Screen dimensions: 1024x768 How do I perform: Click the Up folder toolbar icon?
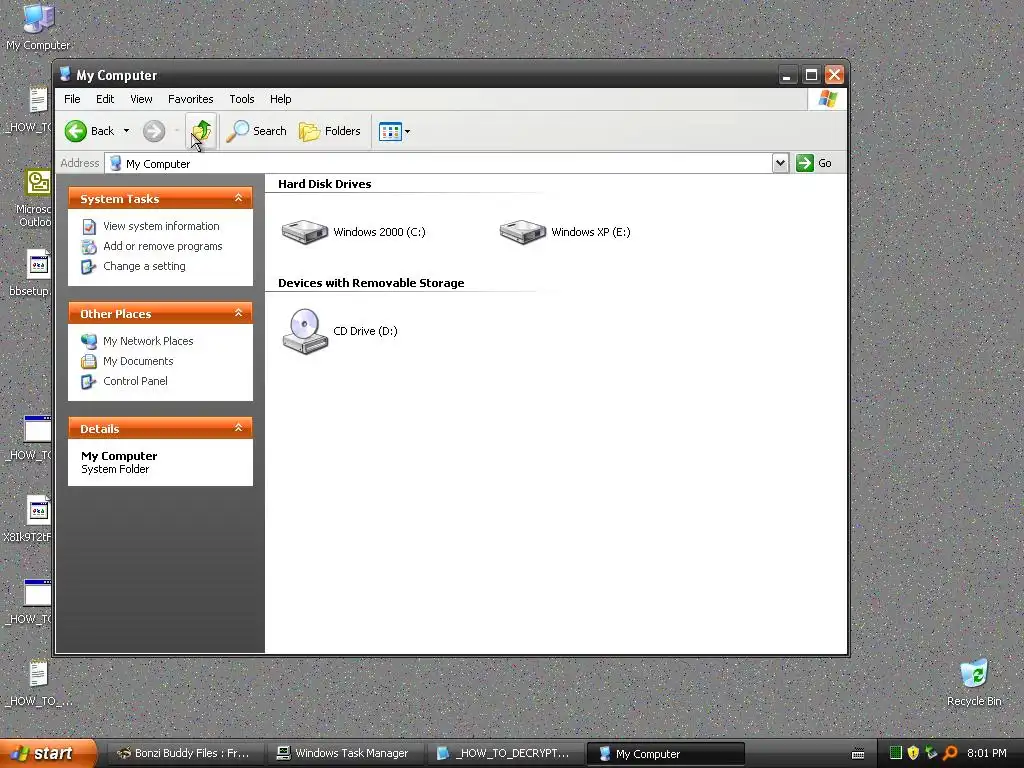(201, 131)
